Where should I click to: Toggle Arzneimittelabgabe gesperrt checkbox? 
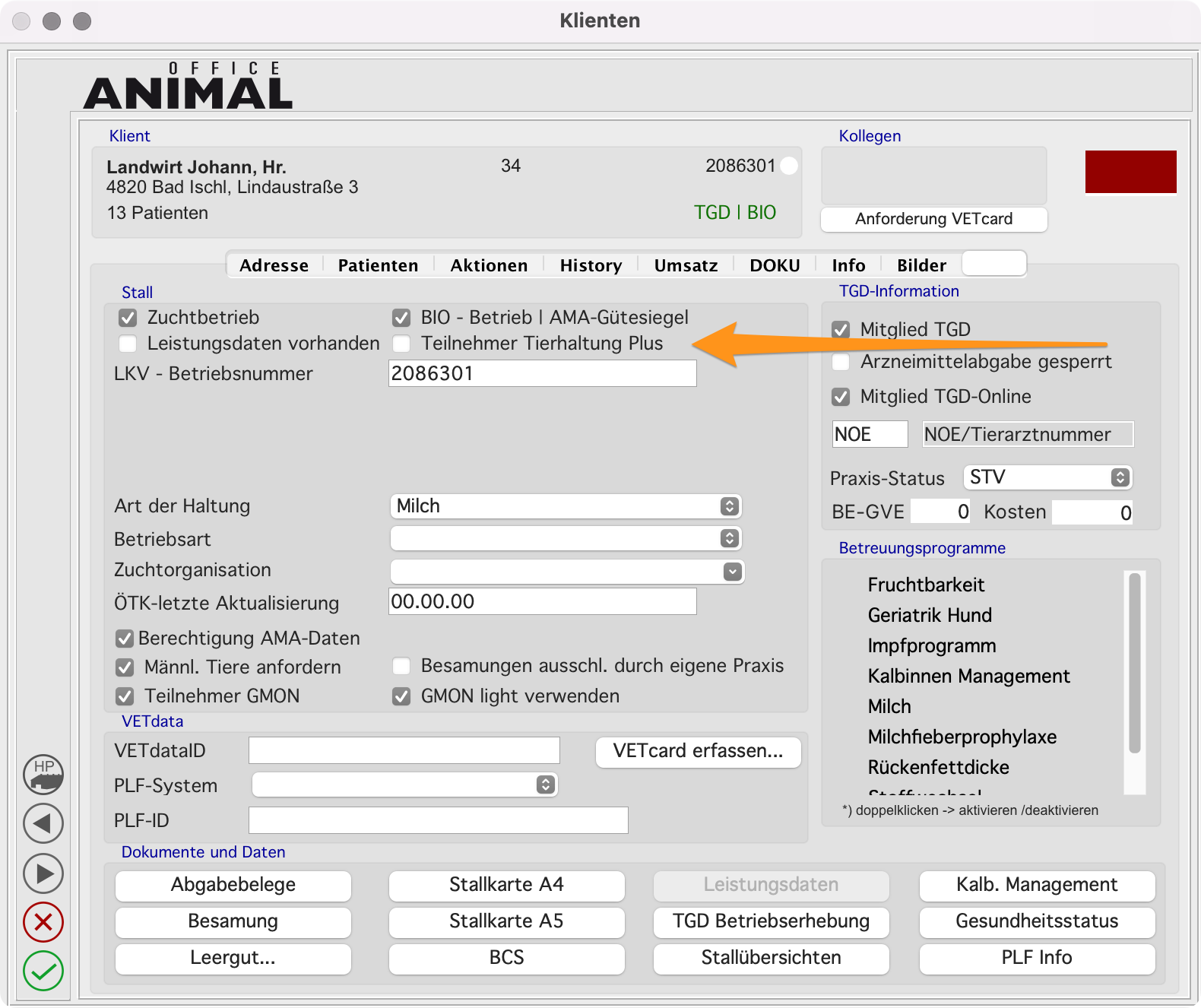pos(841,362)
